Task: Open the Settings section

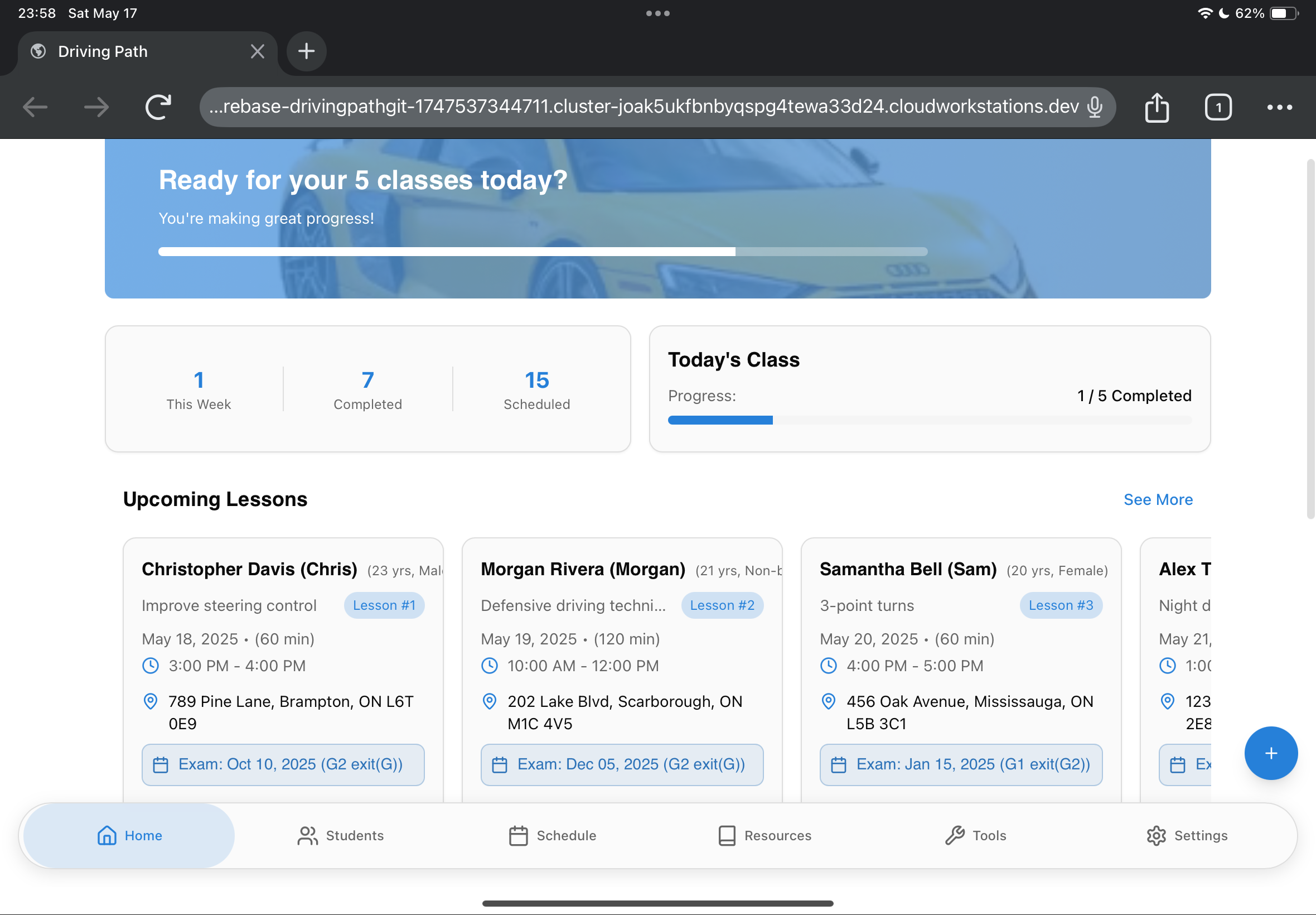Action: click(x=1187, y=835)
